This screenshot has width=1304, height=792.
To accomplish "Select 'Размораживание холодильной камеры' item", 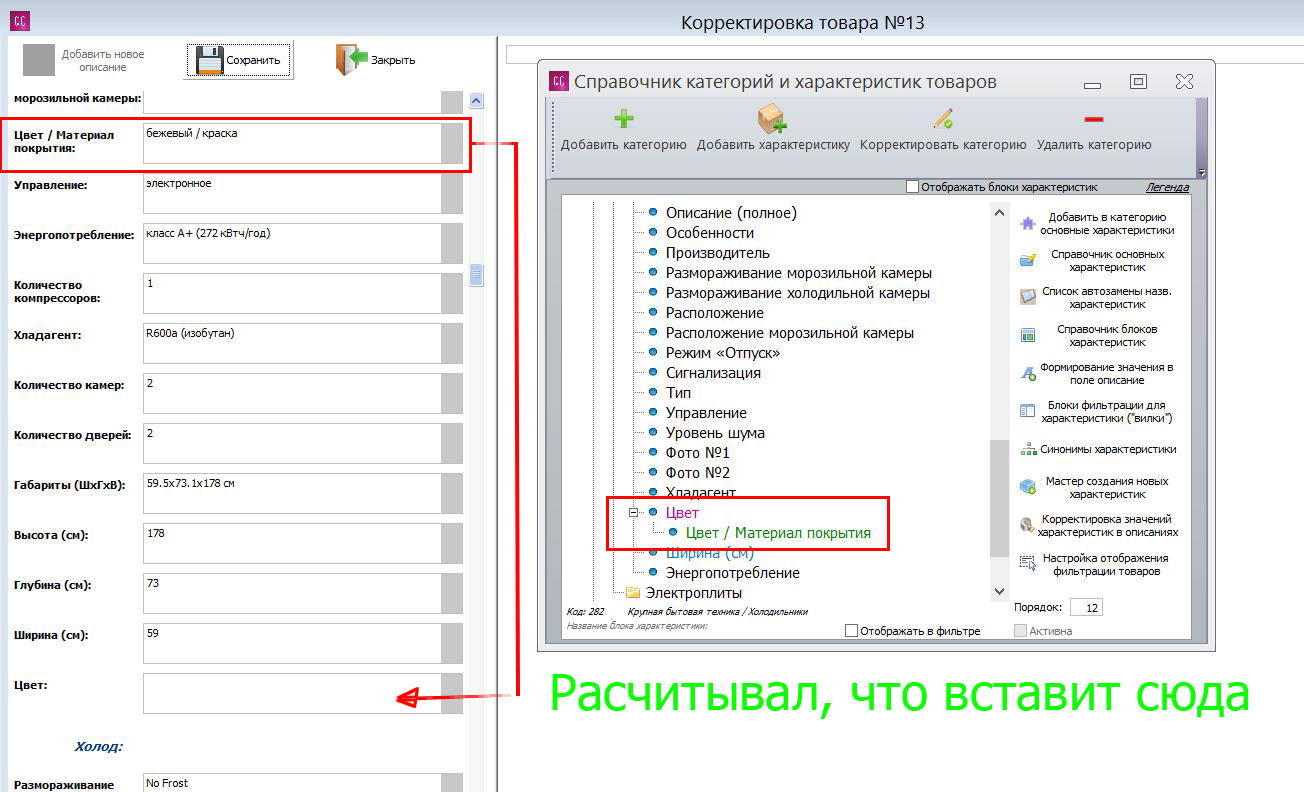I will point(798,293).
